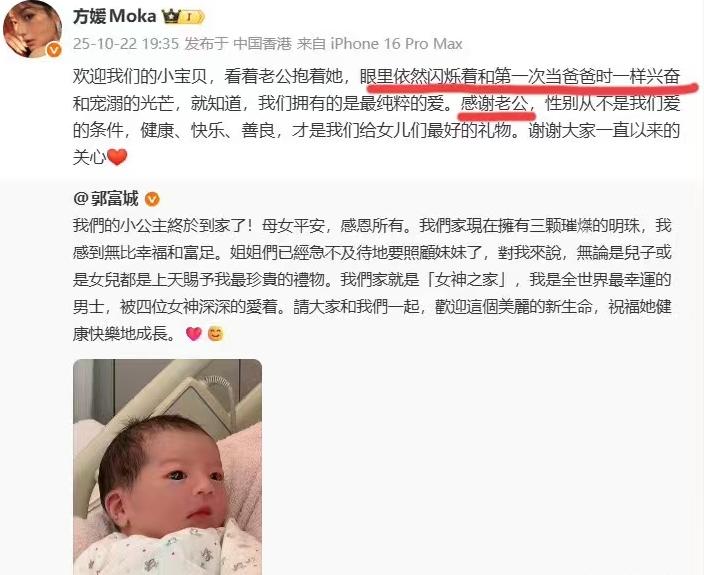
Task: Click the sentence 母女平安，感恩所有
Action: point(332,225)
